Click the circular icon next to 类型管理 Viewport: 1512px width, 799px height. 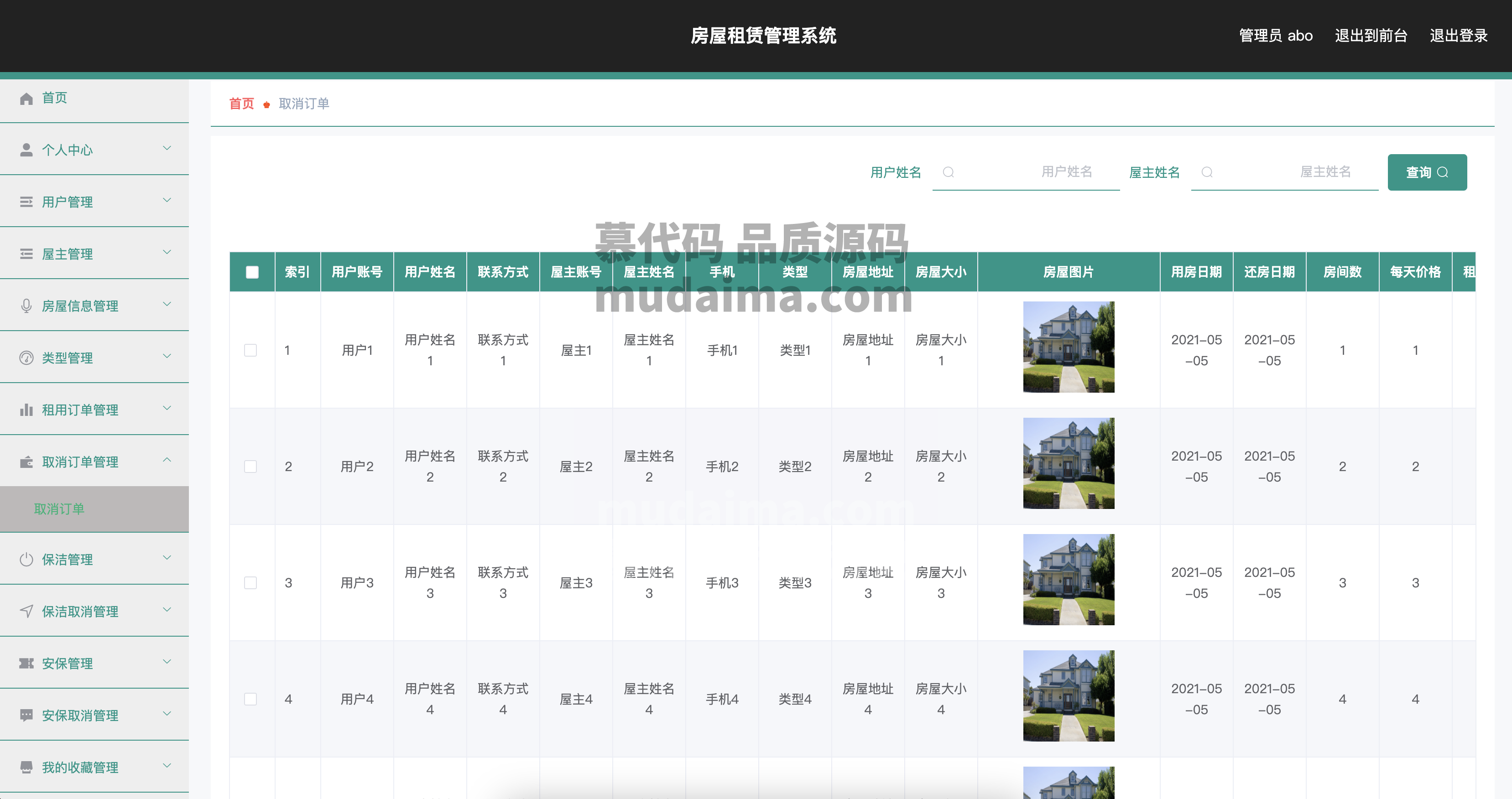[x=26, y=358]
